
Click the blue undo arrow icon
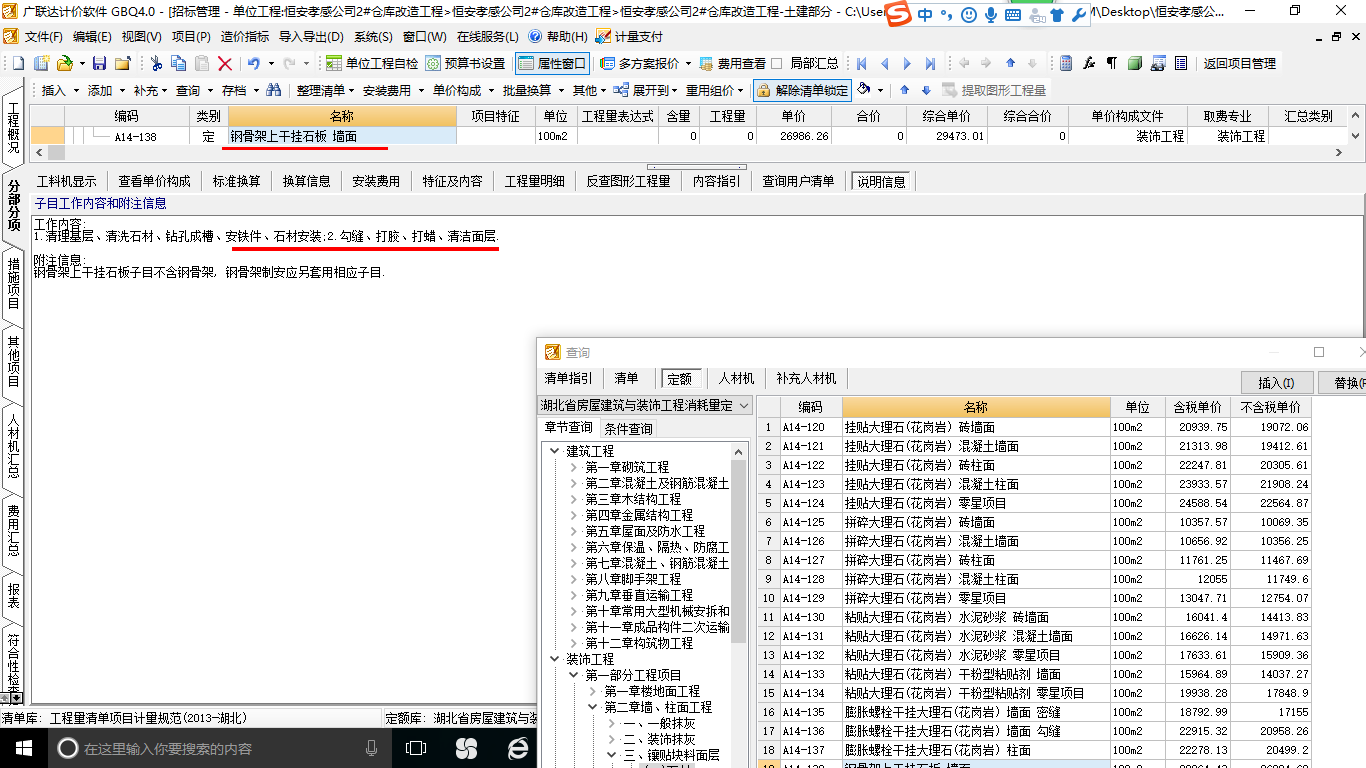[x=254, y=63]
